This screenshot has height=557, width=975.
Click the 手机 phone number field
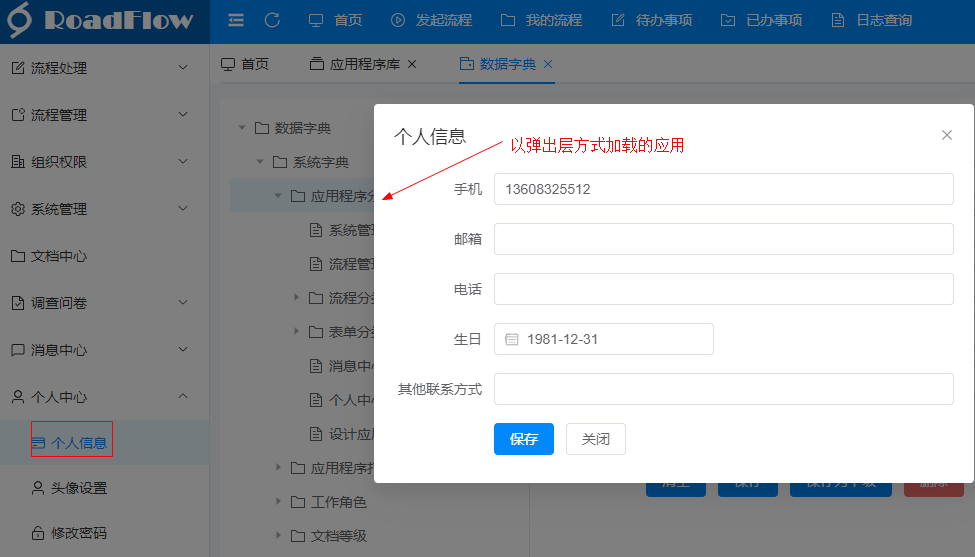tap(723, 189)
